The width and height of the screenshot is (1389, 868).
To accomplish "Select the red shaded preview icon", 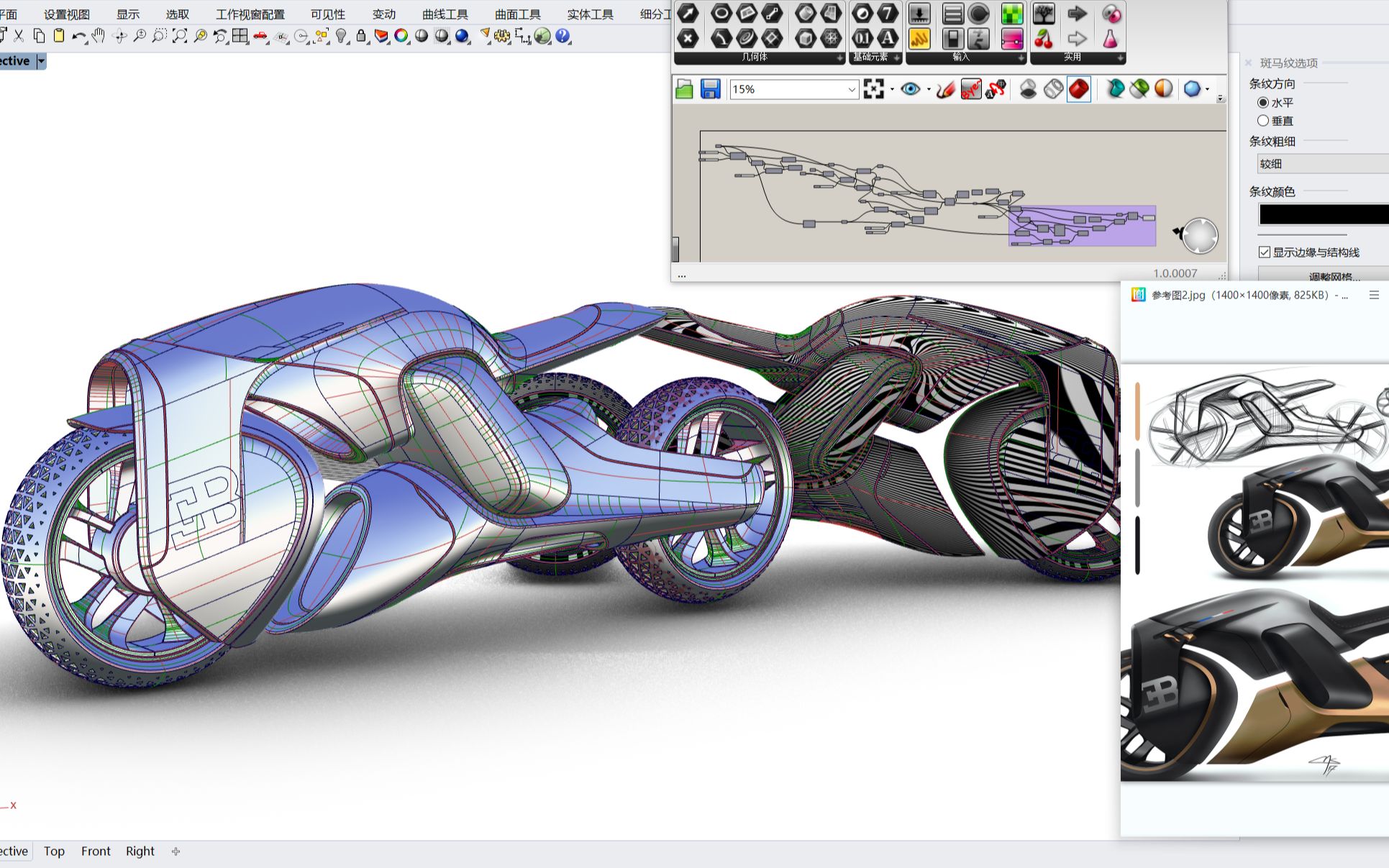I will 1078,89.
